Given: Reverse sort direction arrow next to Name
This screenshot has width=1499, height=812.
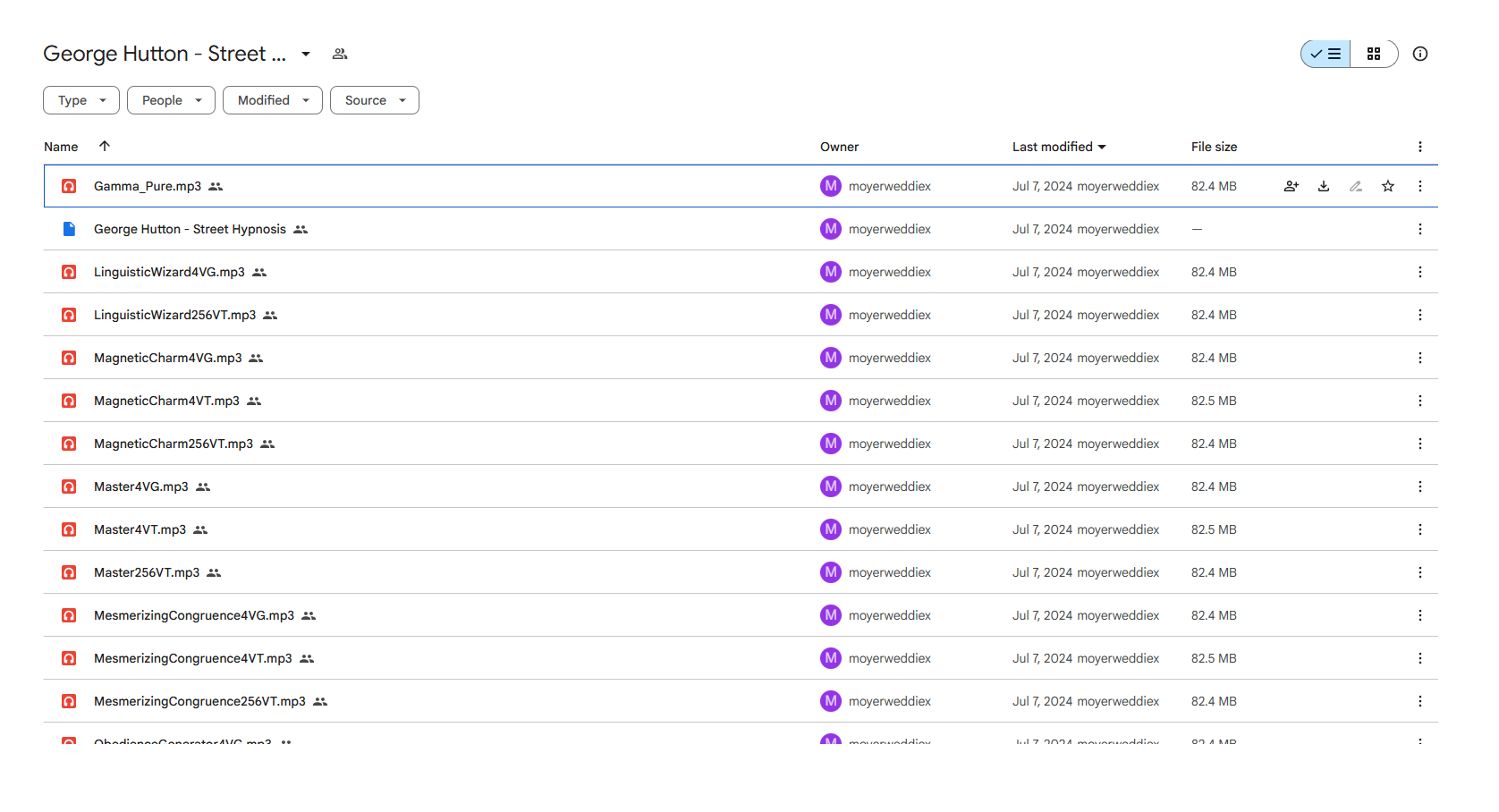Looking at the screenshot, I should [105, 146].
